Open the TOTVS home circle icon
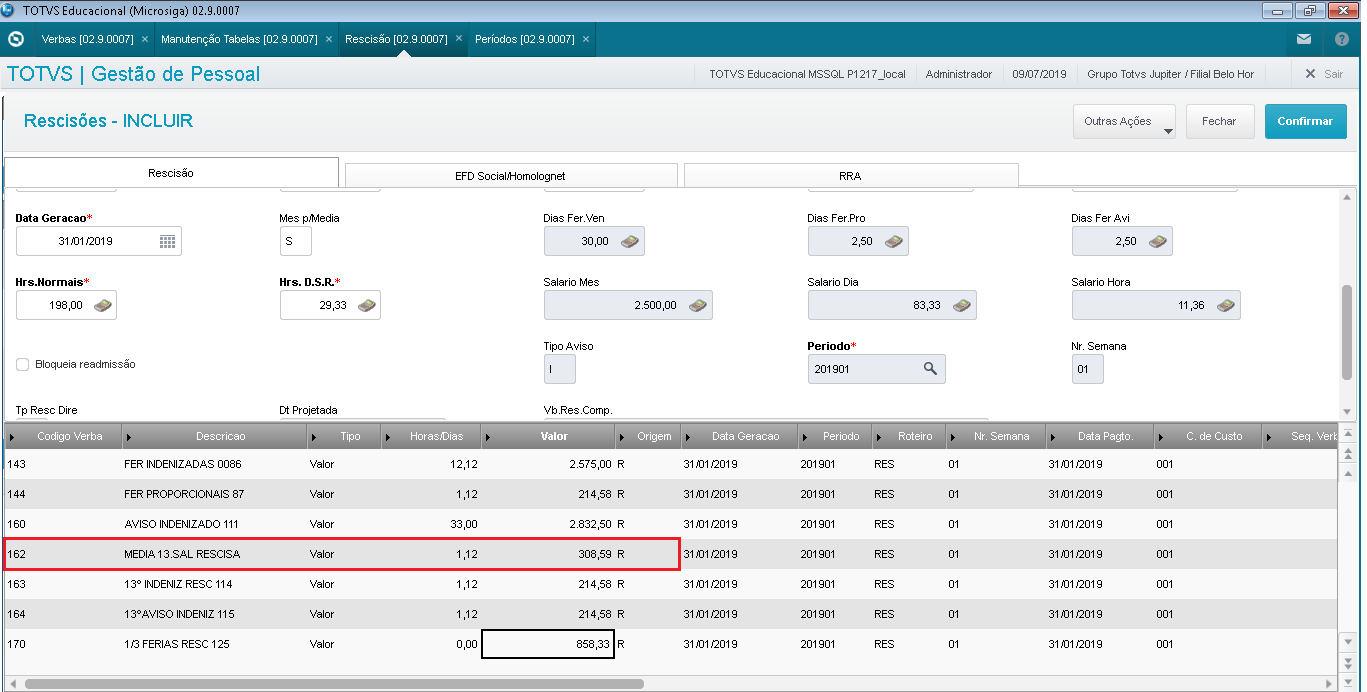The width and height of the screenshot is (1367, 692). (x=15, y=39)
